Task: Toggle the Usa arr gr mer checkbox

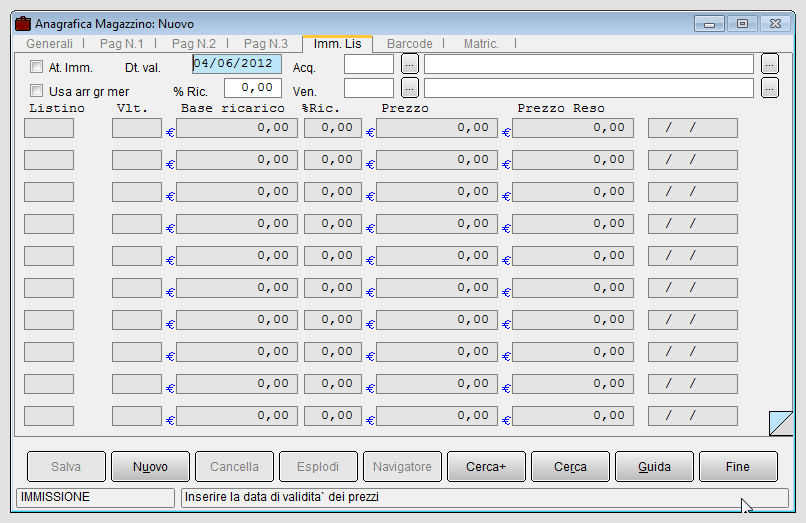Action: coord(36,91)
